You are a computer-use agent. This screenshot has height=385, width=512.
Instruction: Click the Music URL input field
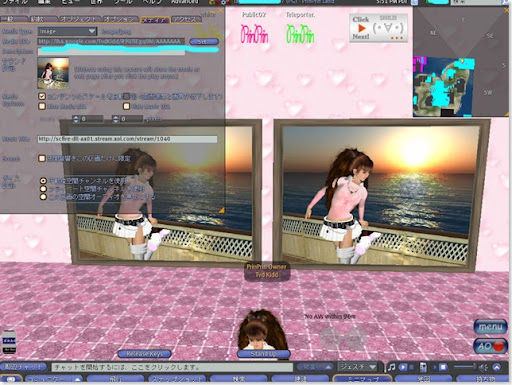[x=127, y=139]
